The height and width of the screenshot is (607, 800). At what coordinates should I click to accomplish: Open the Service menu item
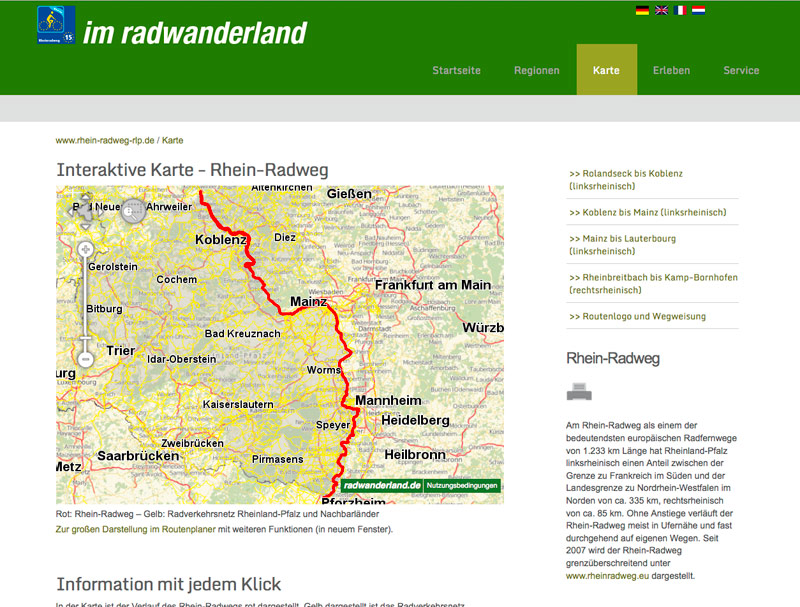(x=741, y=70)
